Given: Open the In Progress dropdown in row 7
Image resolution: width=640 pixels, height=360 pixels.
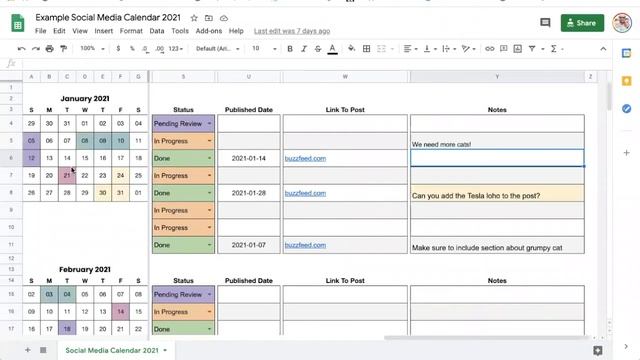Looking at the screenshot, I should click(x=209, y=176).
